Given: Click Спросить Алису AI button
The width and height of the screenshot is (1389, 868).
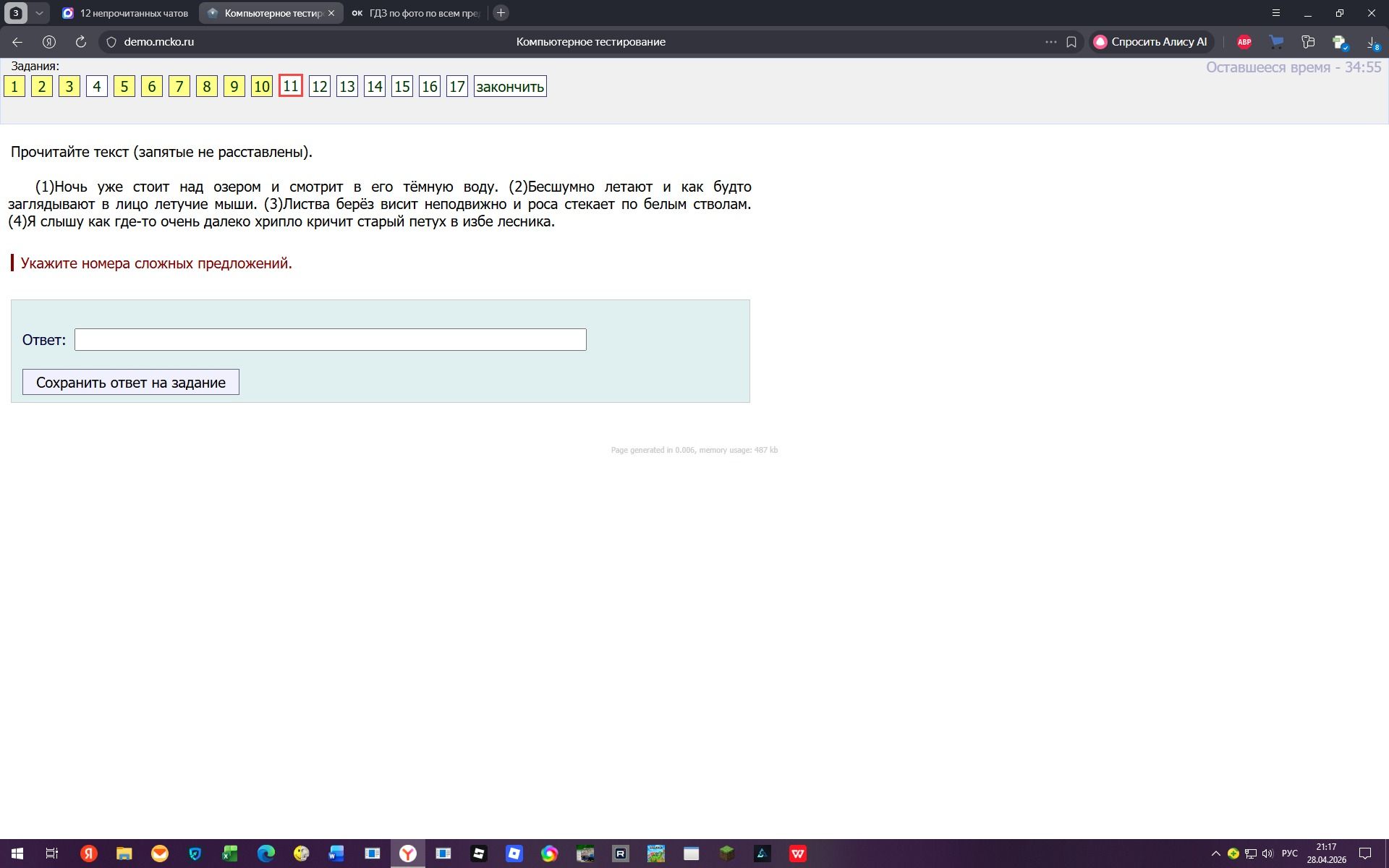Looking at the screenshot, I should (x=1151, y=42).
